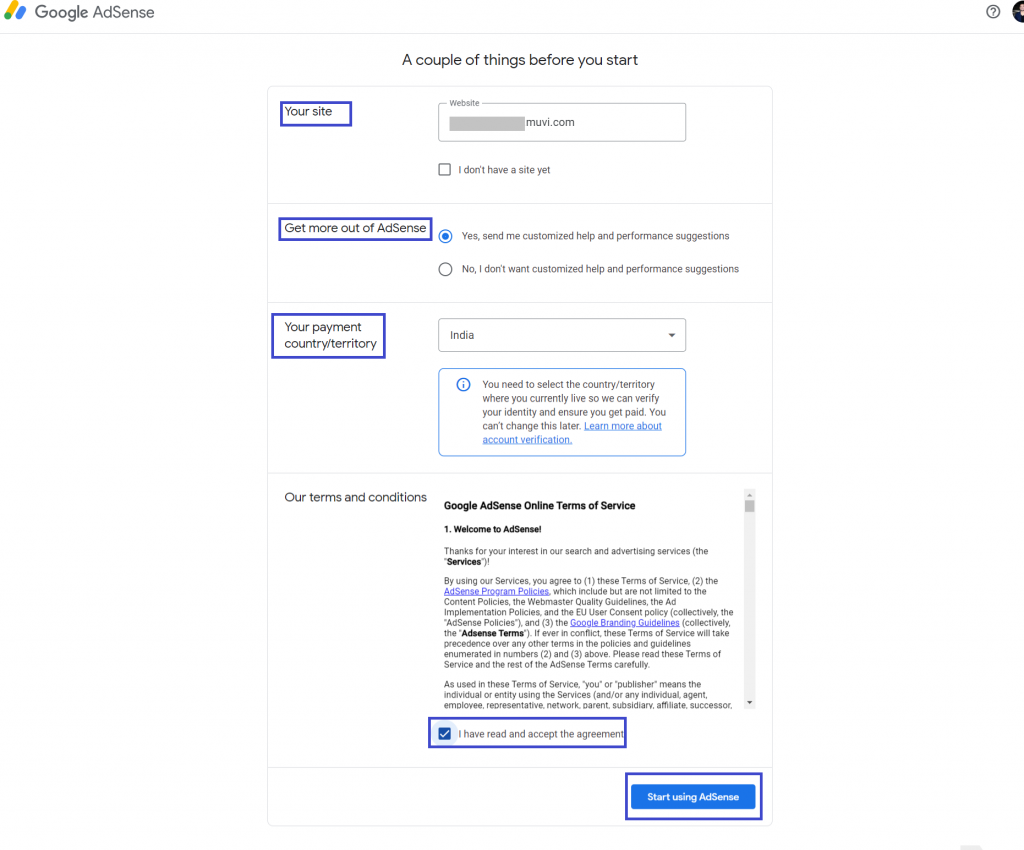Screen dimensions: 1024x850
Task: Click the Website input field containing muvi.com
Action: pyautogui.click(x=561, y=122)
